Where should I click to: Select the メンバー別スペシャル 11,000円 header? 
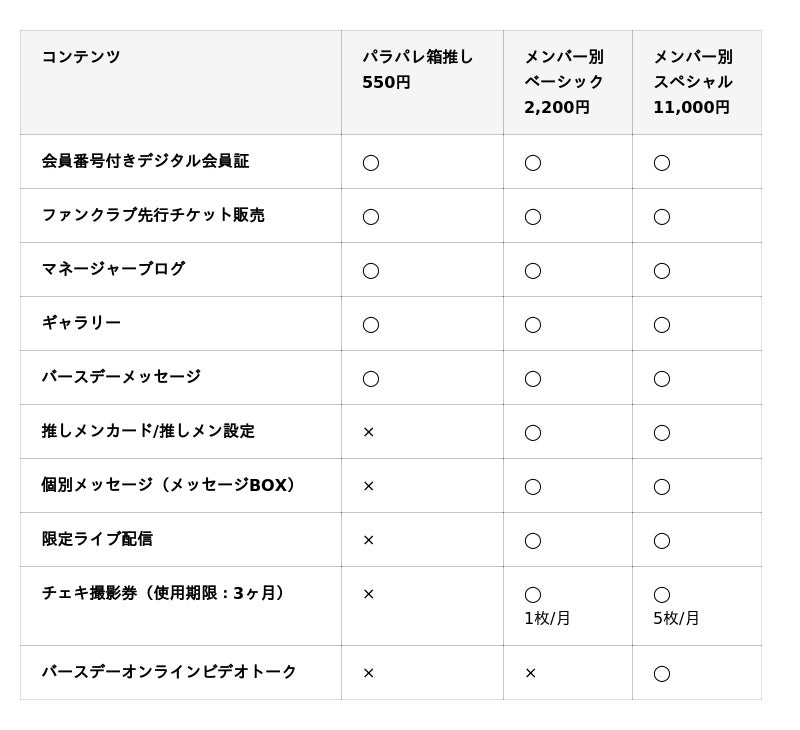pos(693,82)
